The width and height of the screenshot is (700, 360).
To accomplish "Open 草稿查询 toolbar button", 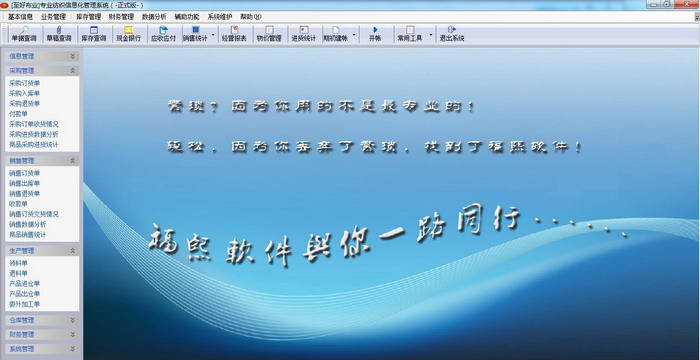I will coord(59,34).
